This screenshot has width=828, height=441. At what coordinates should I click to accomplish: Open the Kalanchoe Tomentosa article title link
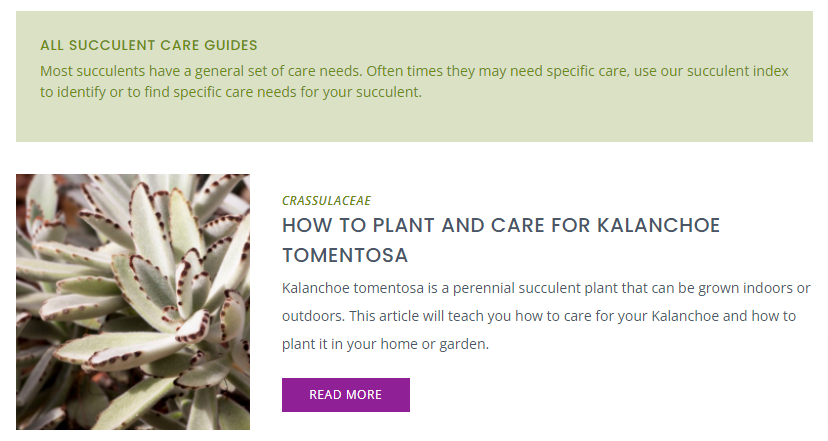(501, 240)
